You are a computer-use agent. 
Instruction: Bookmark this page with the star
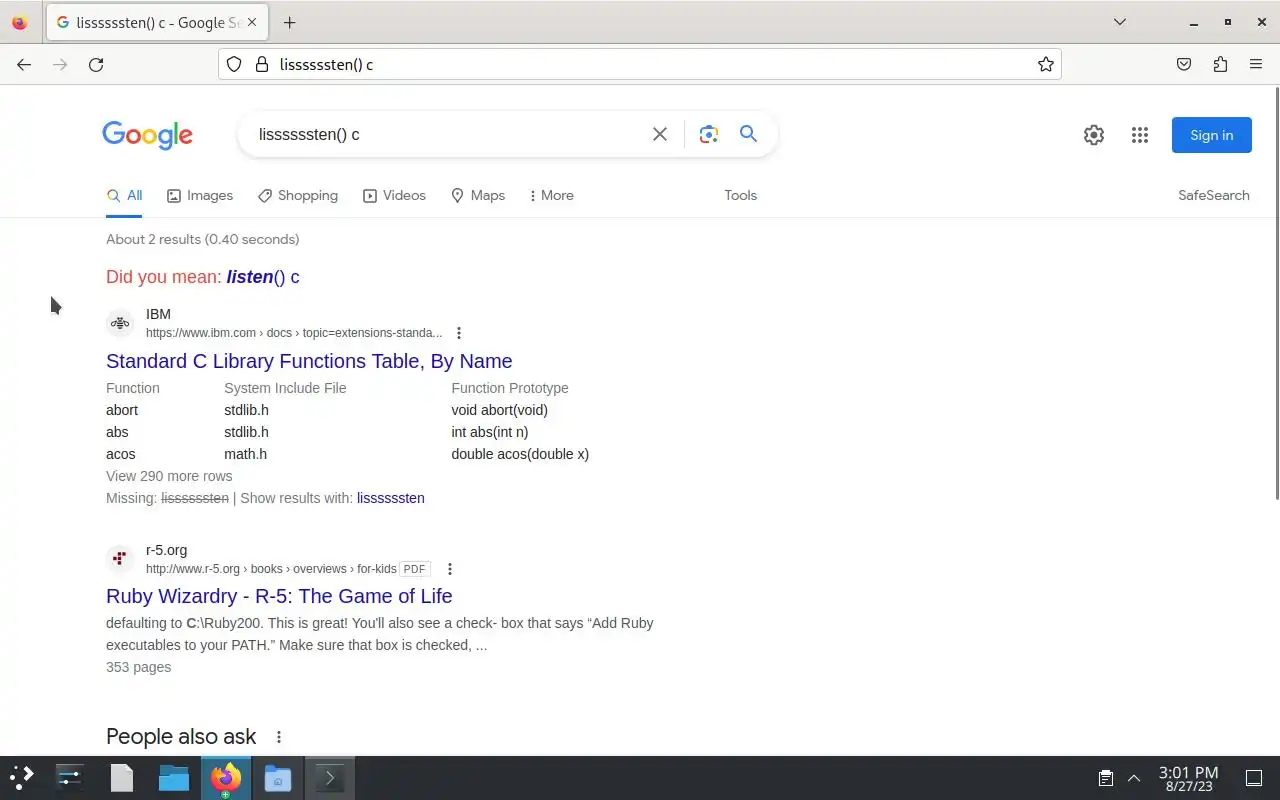coord(1045,64)
